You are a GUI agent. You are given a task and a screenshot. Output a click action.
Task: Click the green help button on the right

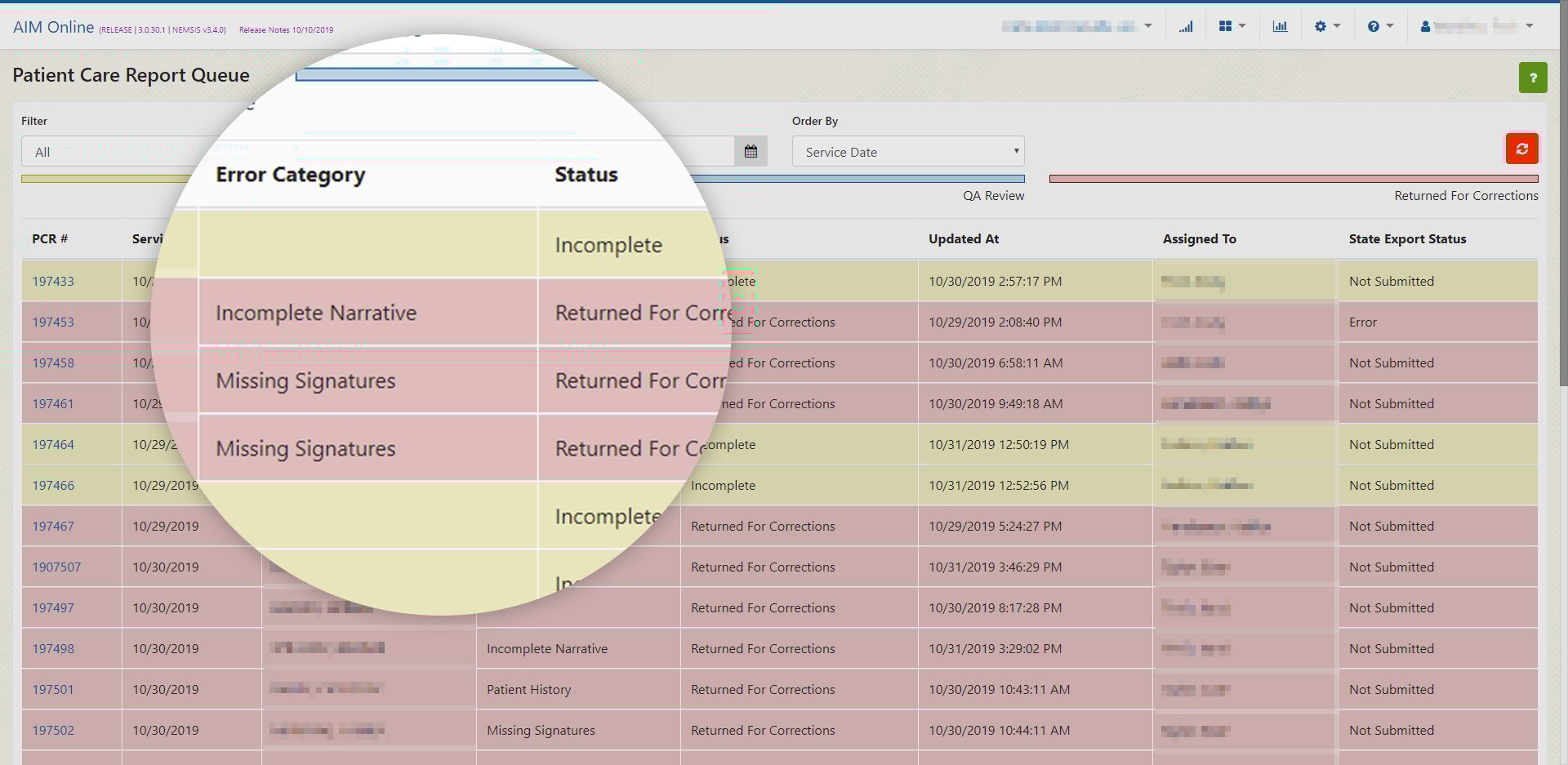1533,78
